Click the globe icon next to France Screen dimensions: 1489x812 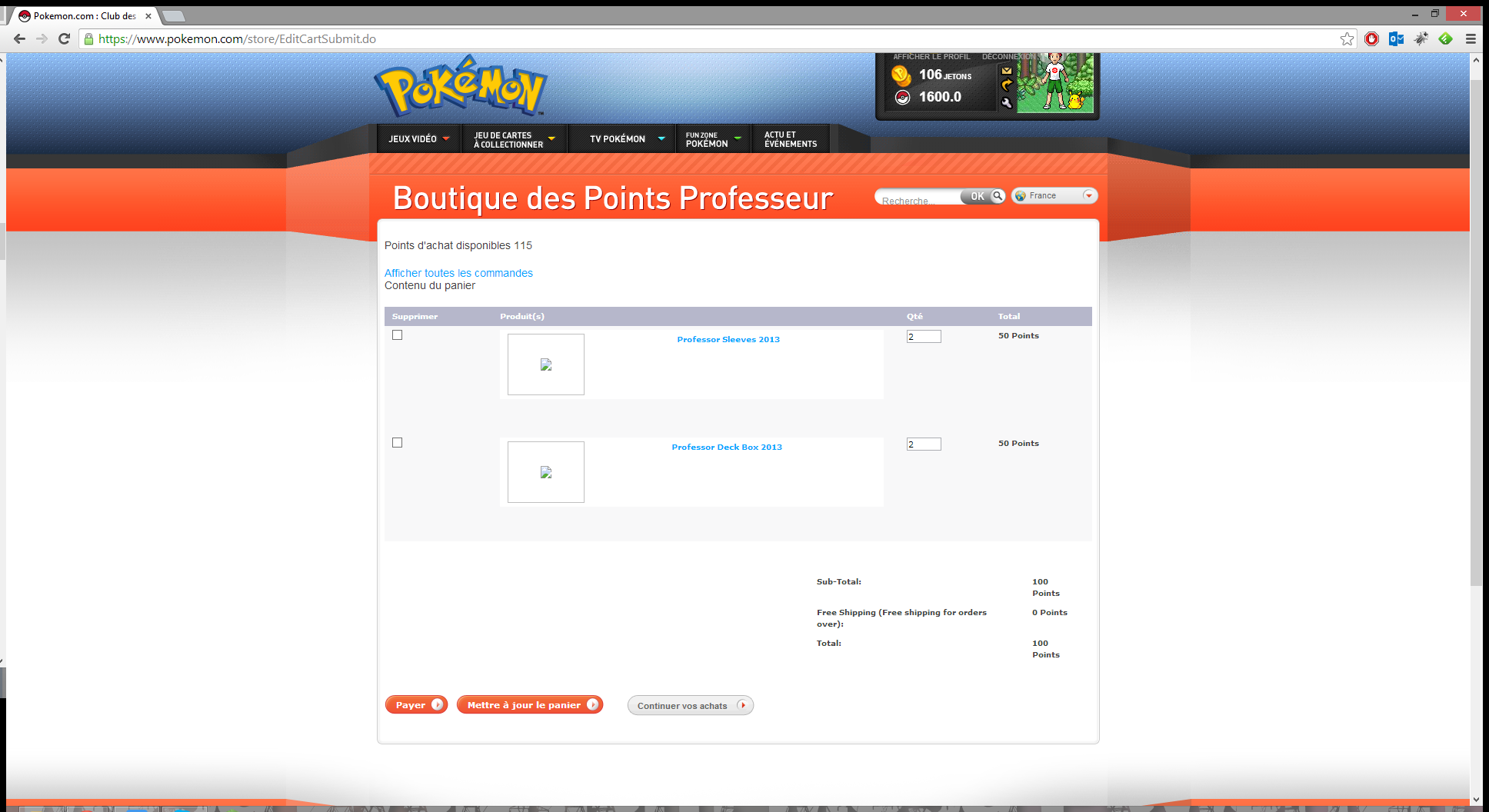click(x=1021, y=196)
